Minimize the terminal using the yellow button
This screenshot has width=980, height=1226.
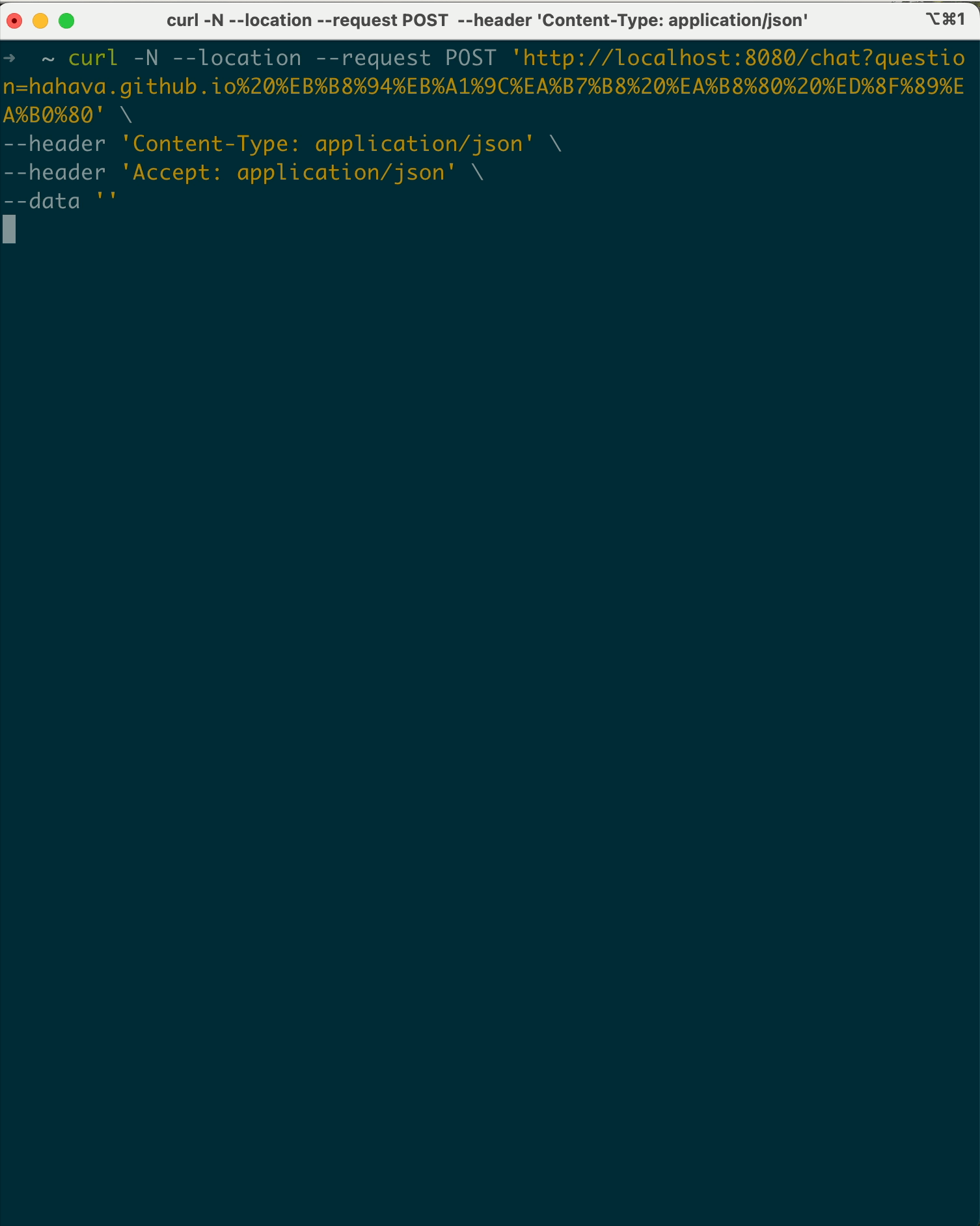40,21
